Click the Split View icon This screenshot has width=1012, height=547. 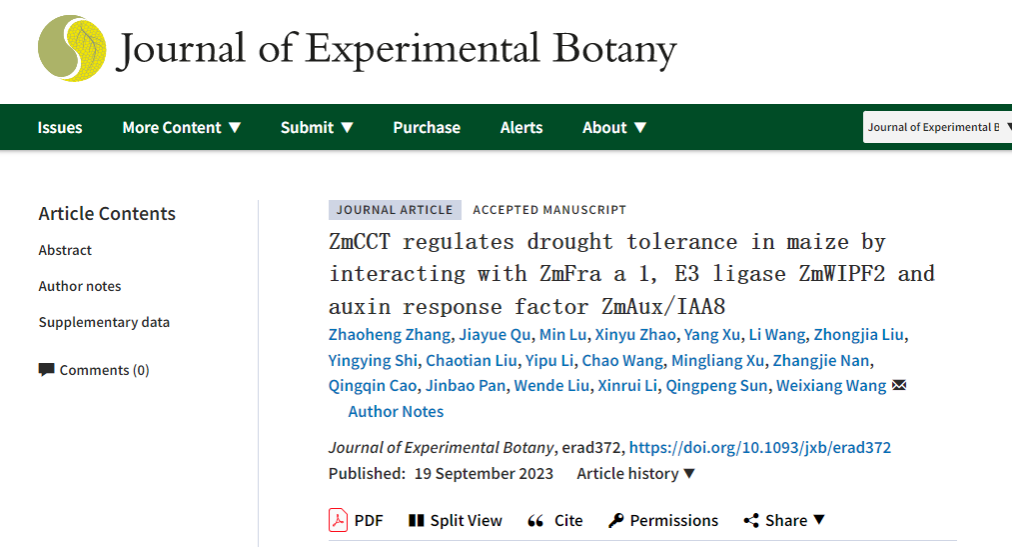coord(416,521)
